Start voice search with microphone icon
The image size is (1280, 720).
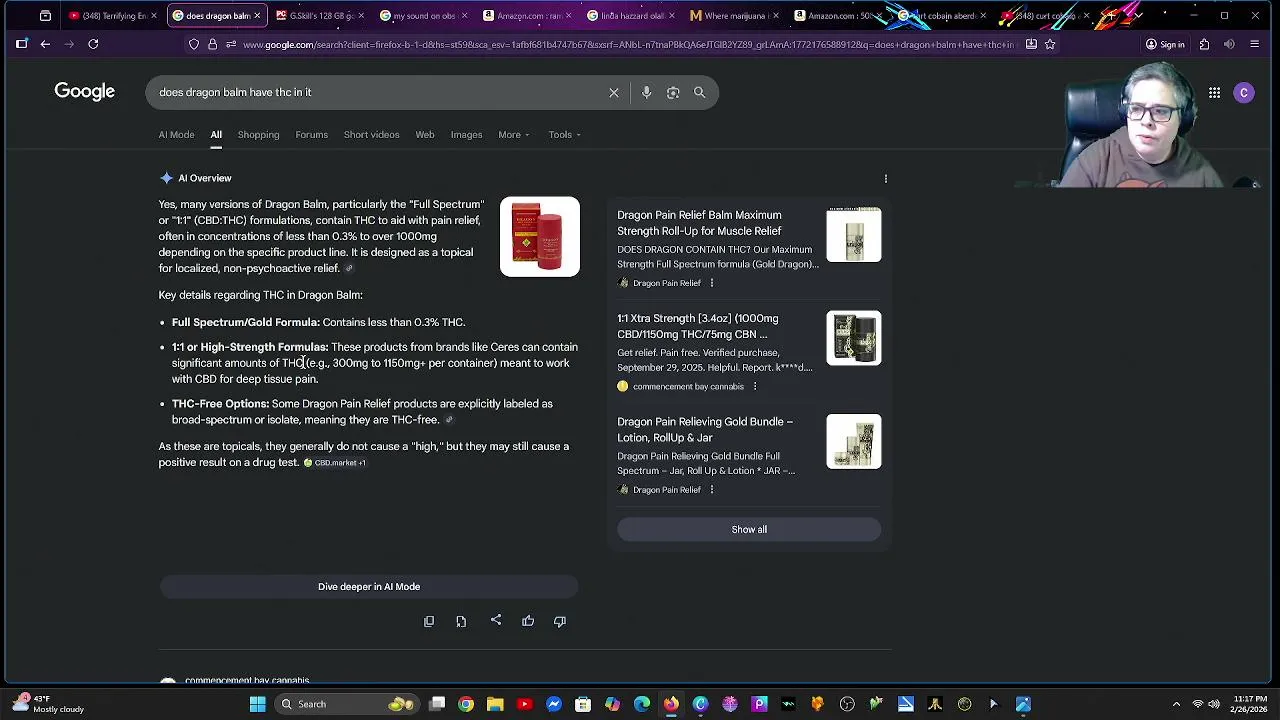coord(646,92)
